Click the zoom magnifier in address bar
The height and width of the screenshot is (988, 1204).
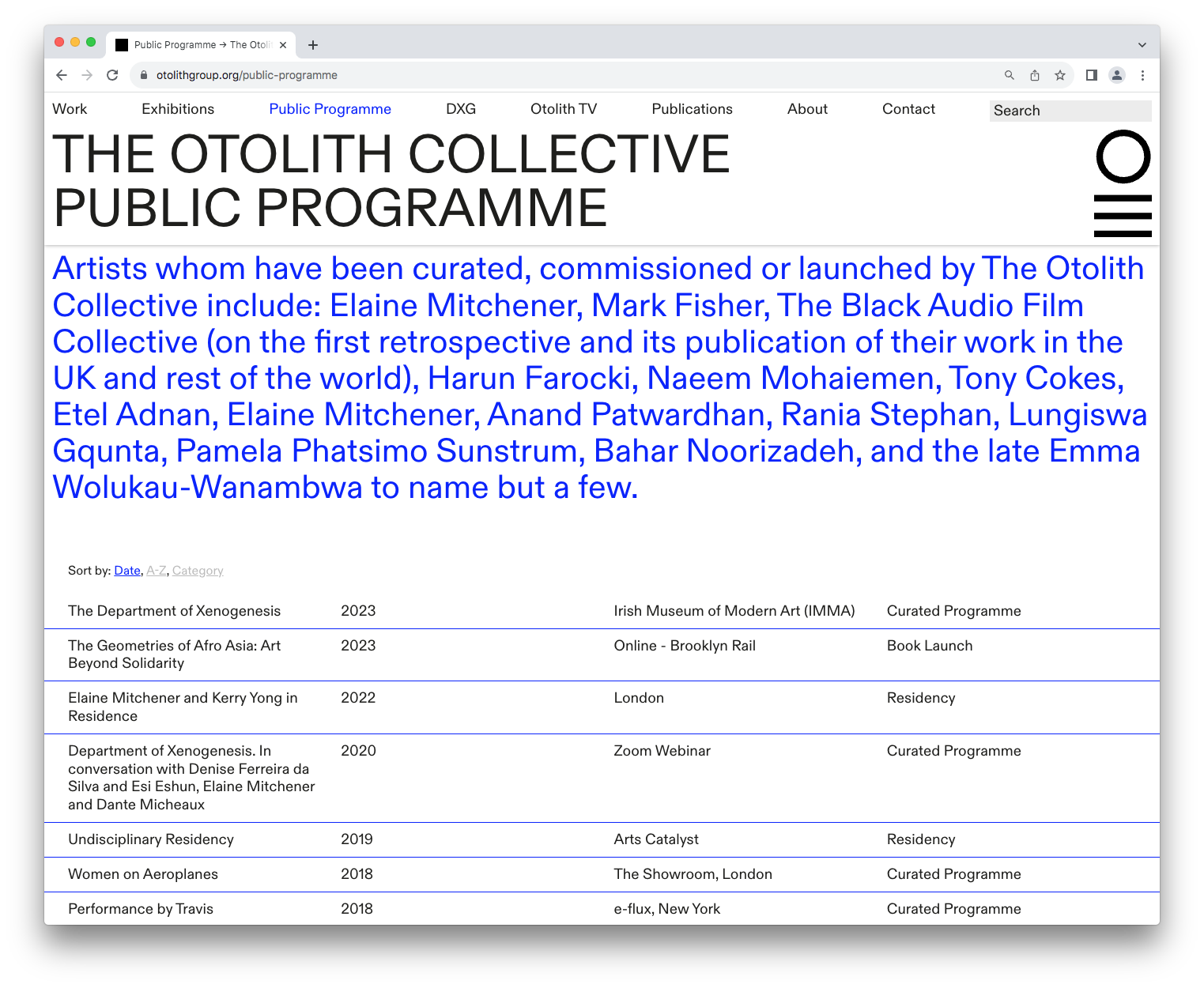(1010, 75)
